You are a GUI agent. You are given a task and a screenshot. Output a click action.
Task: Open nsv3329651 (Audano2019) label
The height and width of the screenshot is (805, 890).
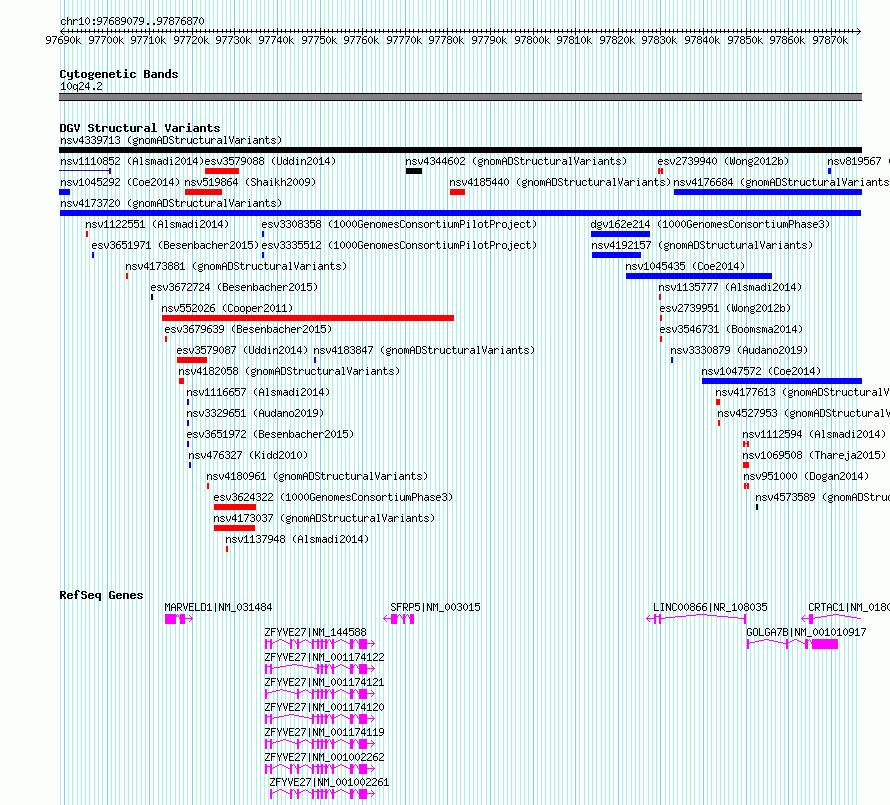point(255,413)
